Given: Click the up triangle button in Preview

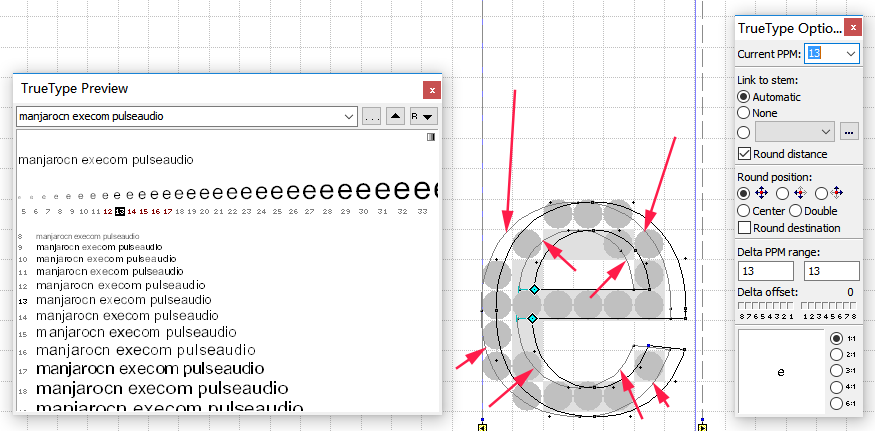Looking at the screenshot, I should click(395, 117).
